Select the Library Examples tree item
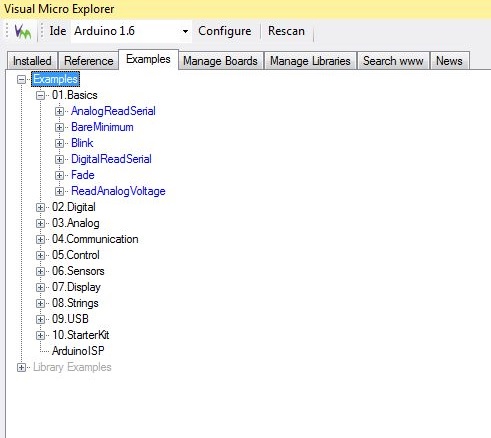 click(x=72, y=367)
